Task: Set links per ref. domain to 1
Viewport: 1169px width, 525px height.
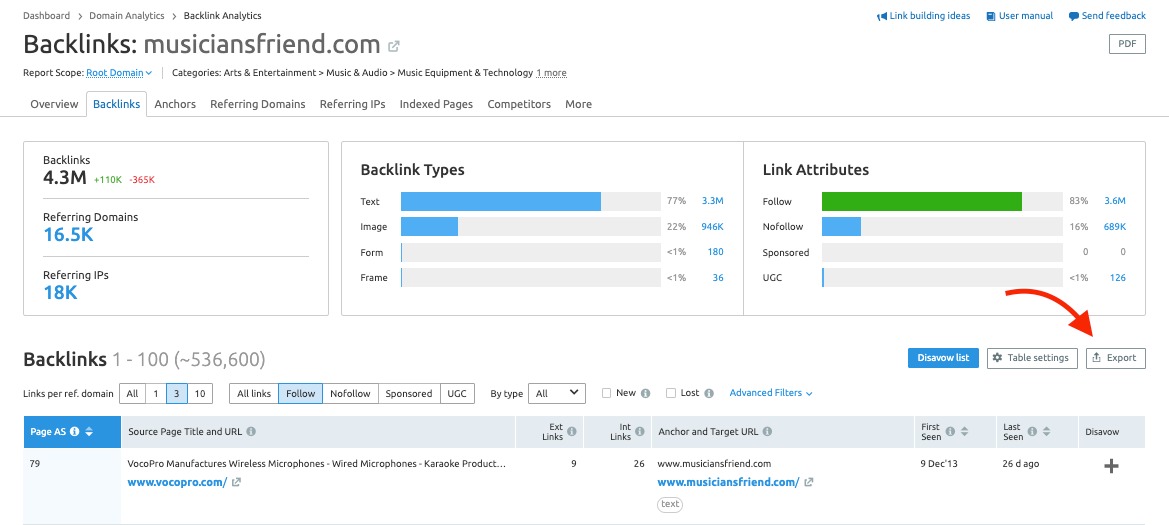Action: [x=155, y=393]
